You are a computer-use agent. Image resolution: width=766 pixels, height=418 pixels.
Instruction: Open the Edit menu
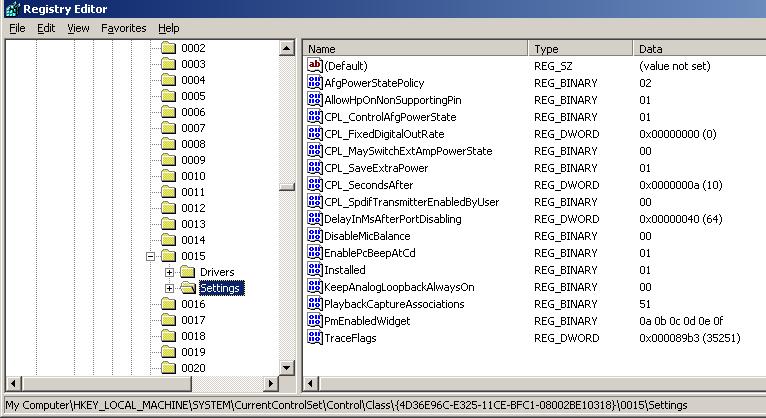46,28
